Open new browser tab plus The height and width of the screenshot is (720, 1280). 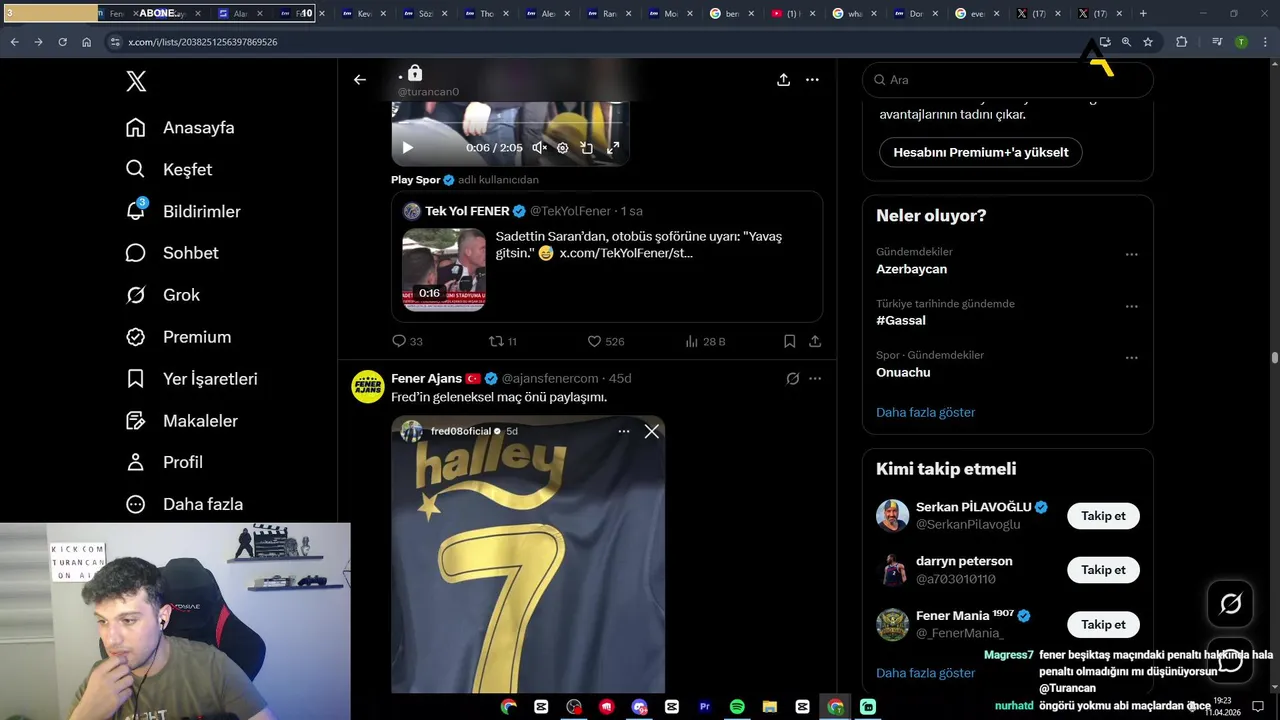pyautogui.click(x=1143, y=14)
